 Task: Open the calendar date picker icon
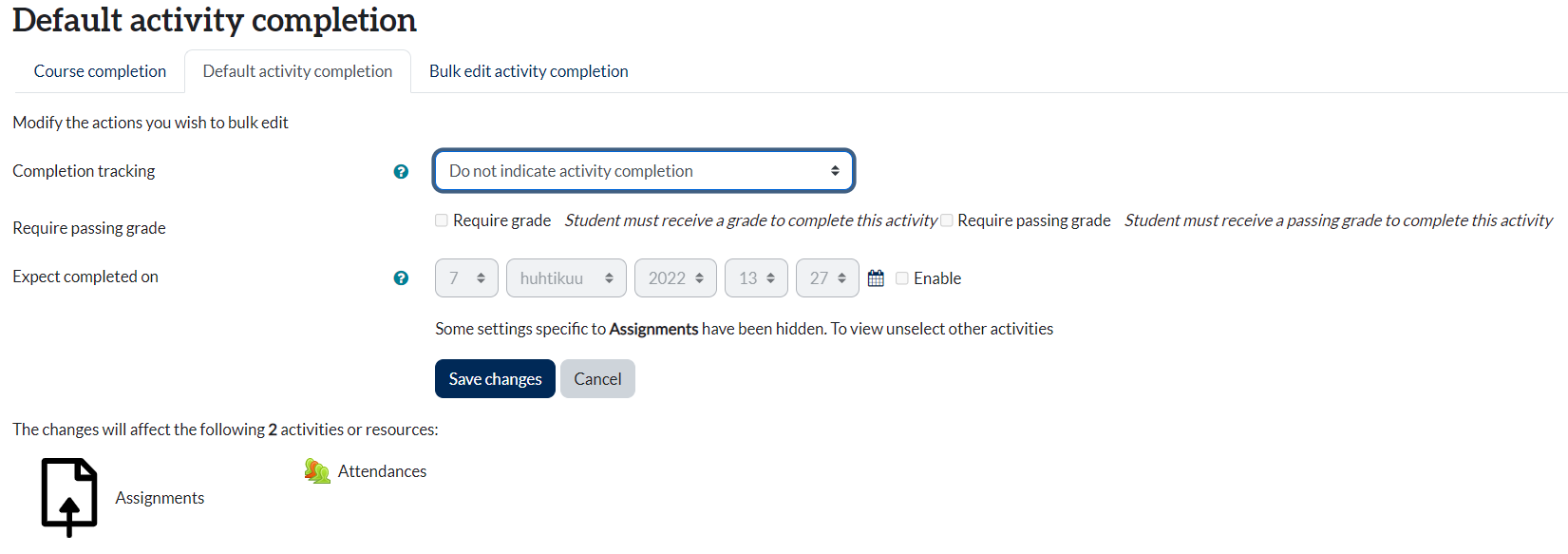(x=876, y=278)
